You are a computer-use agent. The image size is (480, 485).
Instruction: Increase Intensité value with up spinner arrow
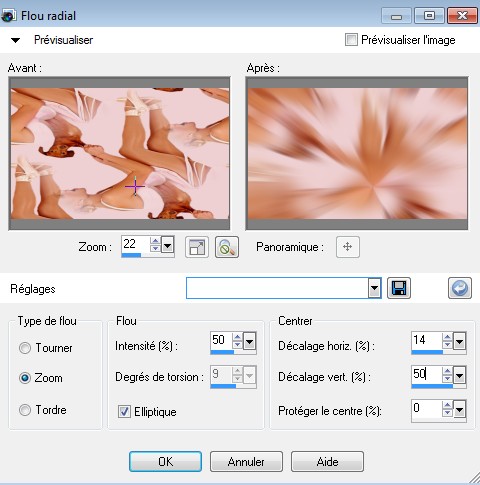coord(237,337)
